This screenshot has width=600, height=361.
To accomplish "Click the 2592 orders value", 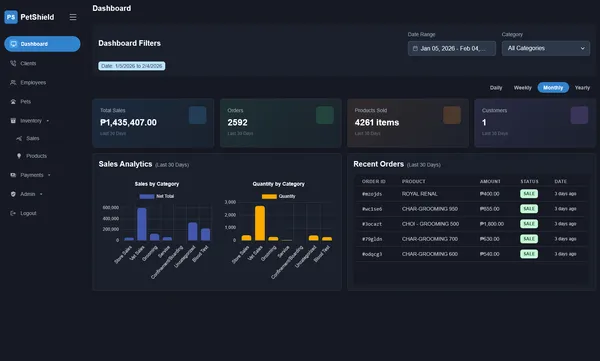I will click(237, 123).
